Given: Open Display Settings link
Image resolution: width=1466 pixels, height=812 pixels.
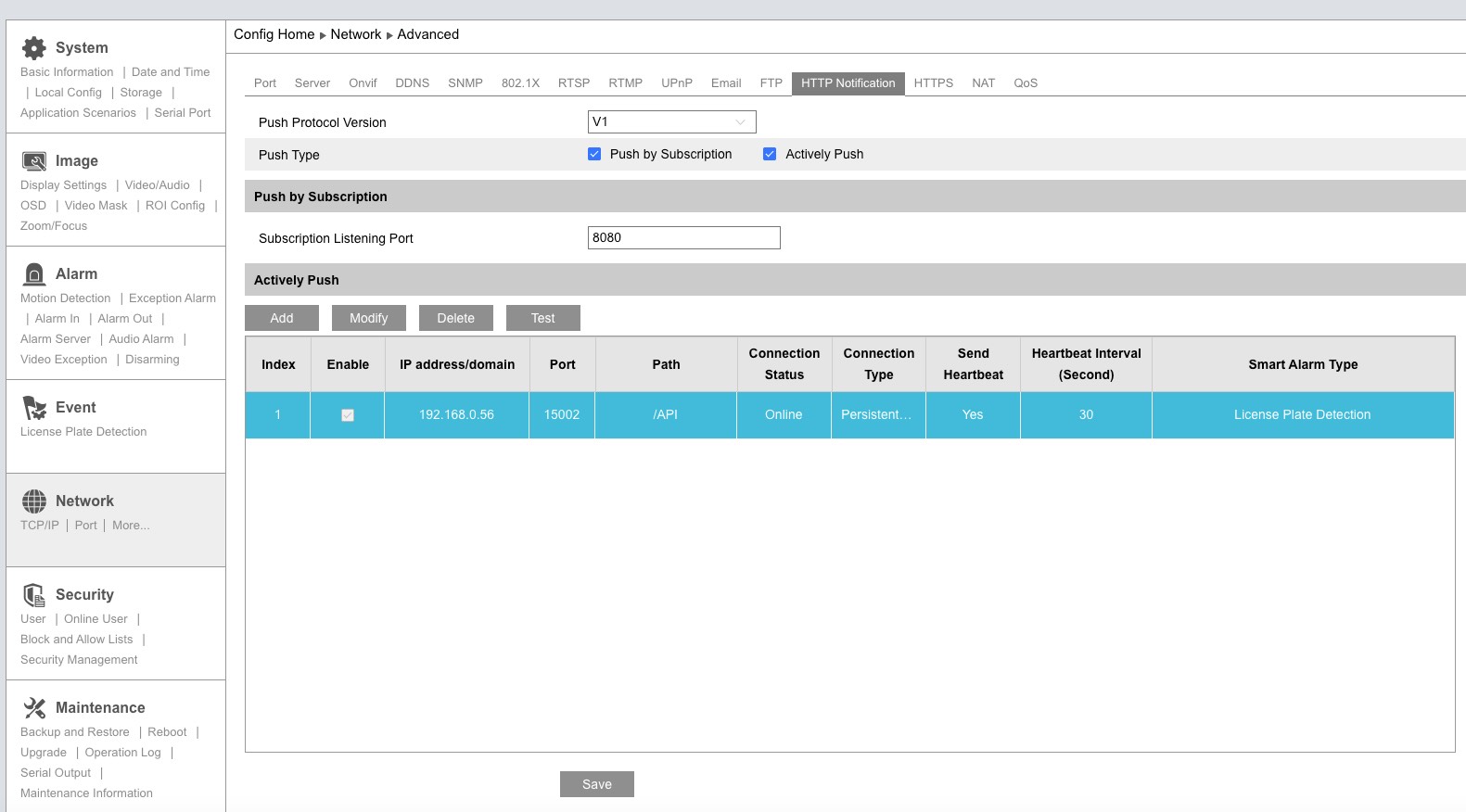Looking at the screenshot, I should 63,184.
